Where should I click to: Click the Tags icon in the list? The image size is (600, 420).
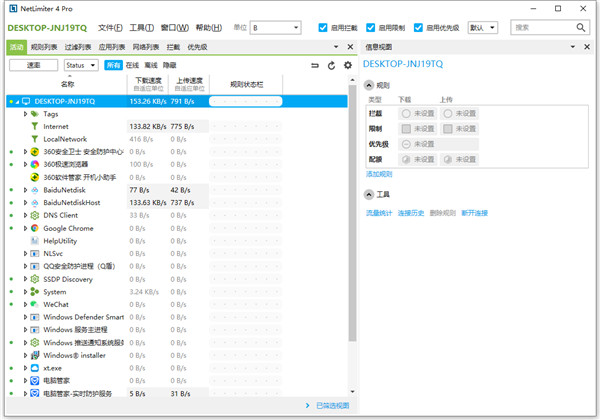click(35, 114)
